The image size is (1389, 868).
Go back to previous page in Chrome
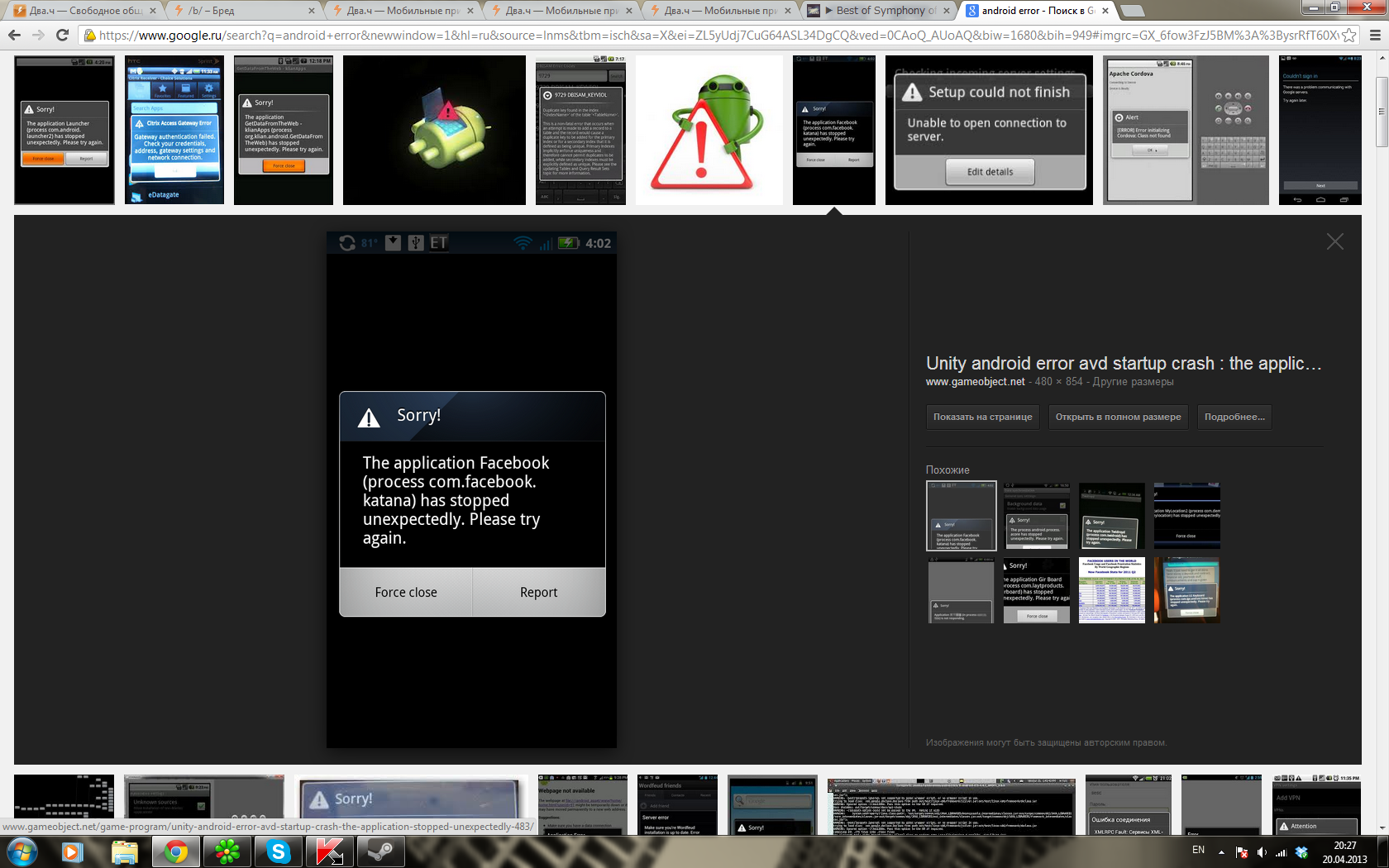click(x=14, y=35)
